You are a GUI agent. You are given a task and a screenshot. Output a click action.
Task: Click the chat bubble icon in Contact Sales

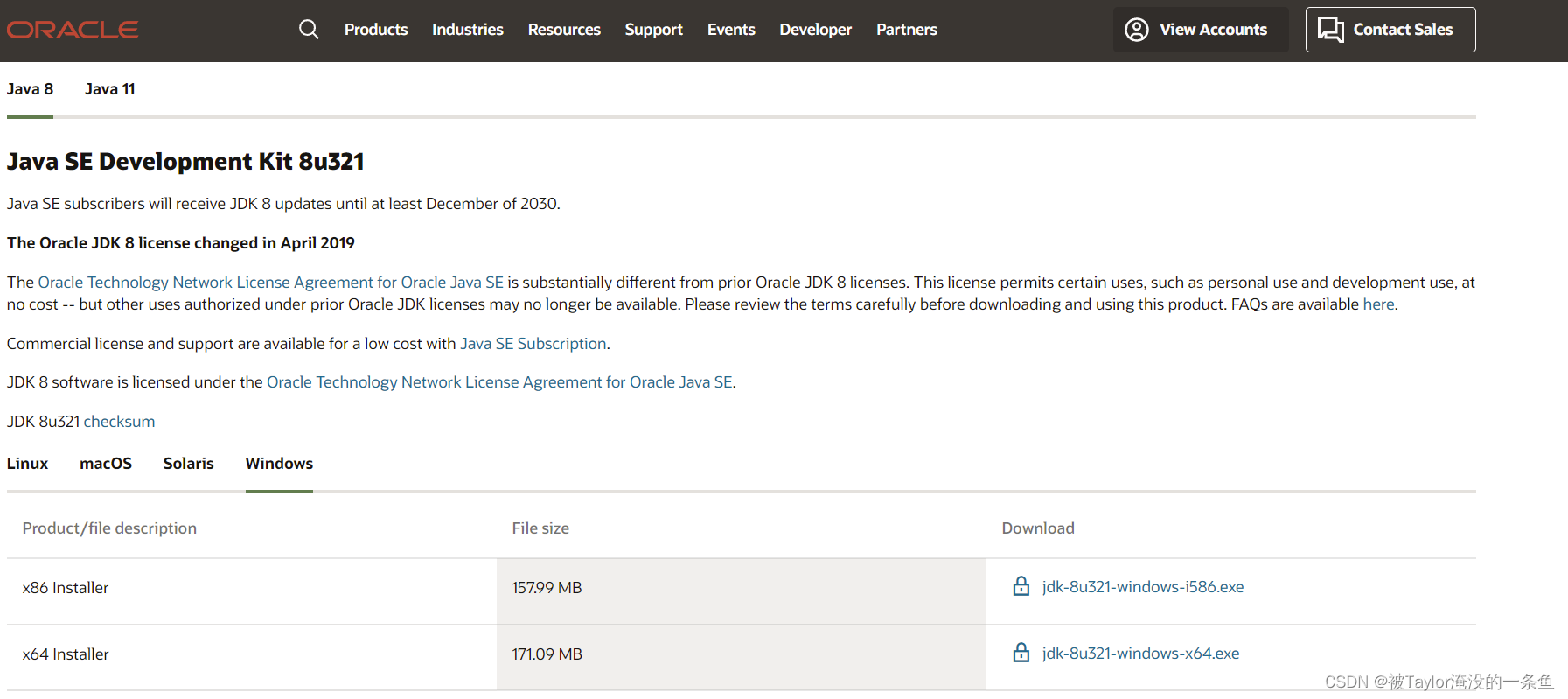[1331, 30]
